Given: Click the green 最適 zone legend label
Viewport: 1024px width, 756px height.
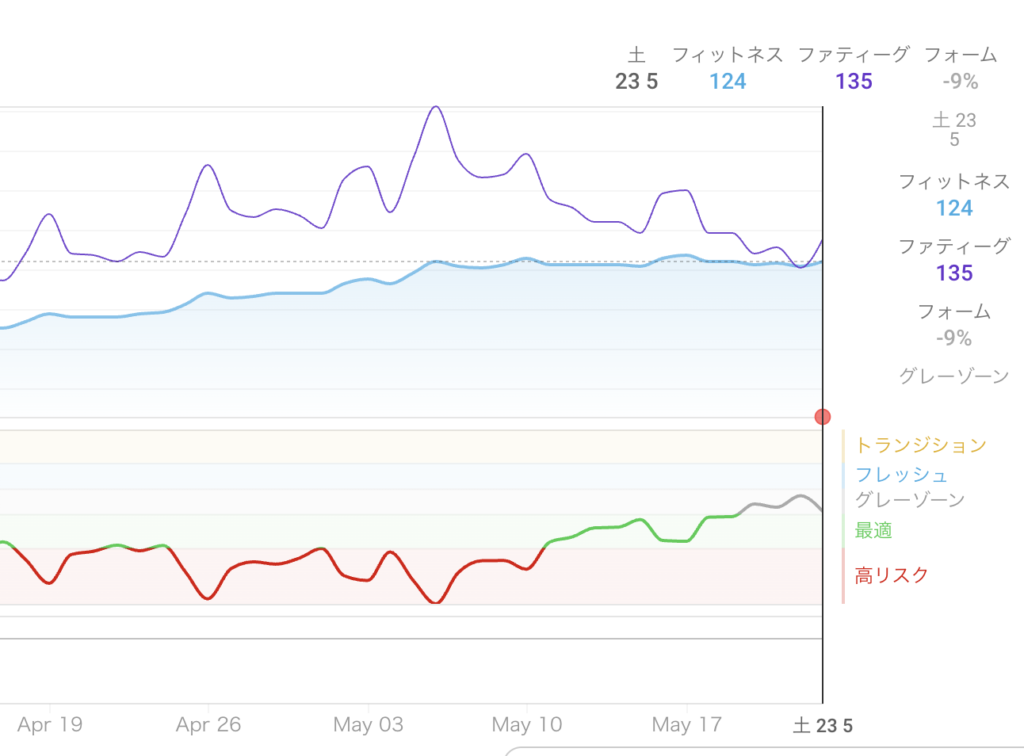Looking at the screenshot, I should pos(873,530).
